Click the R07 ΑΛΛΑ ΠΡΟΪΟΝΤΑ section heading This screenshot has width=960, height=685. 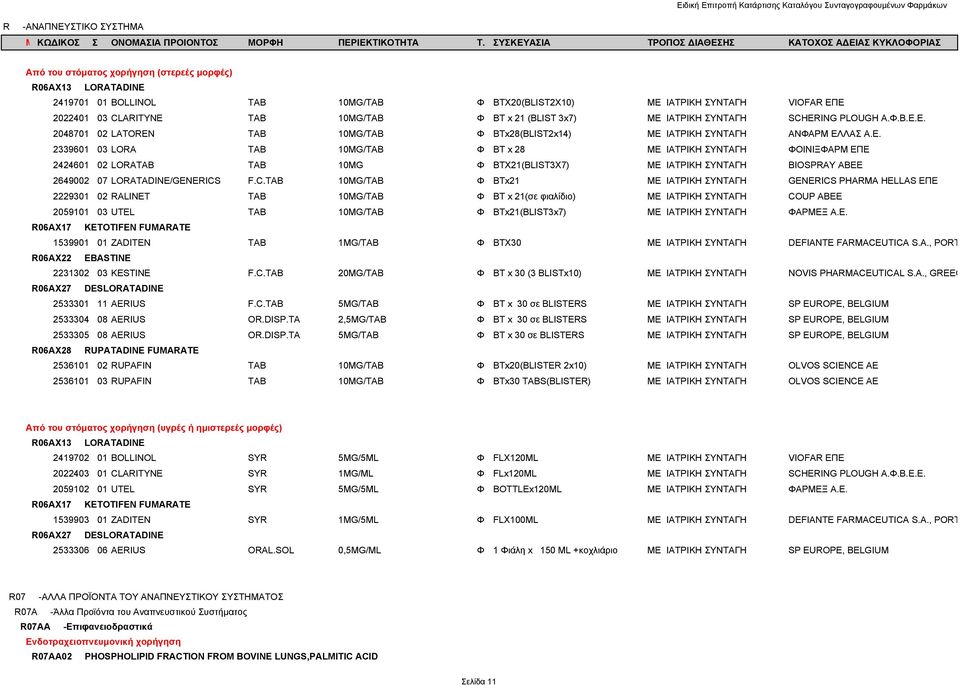point(146,597)
